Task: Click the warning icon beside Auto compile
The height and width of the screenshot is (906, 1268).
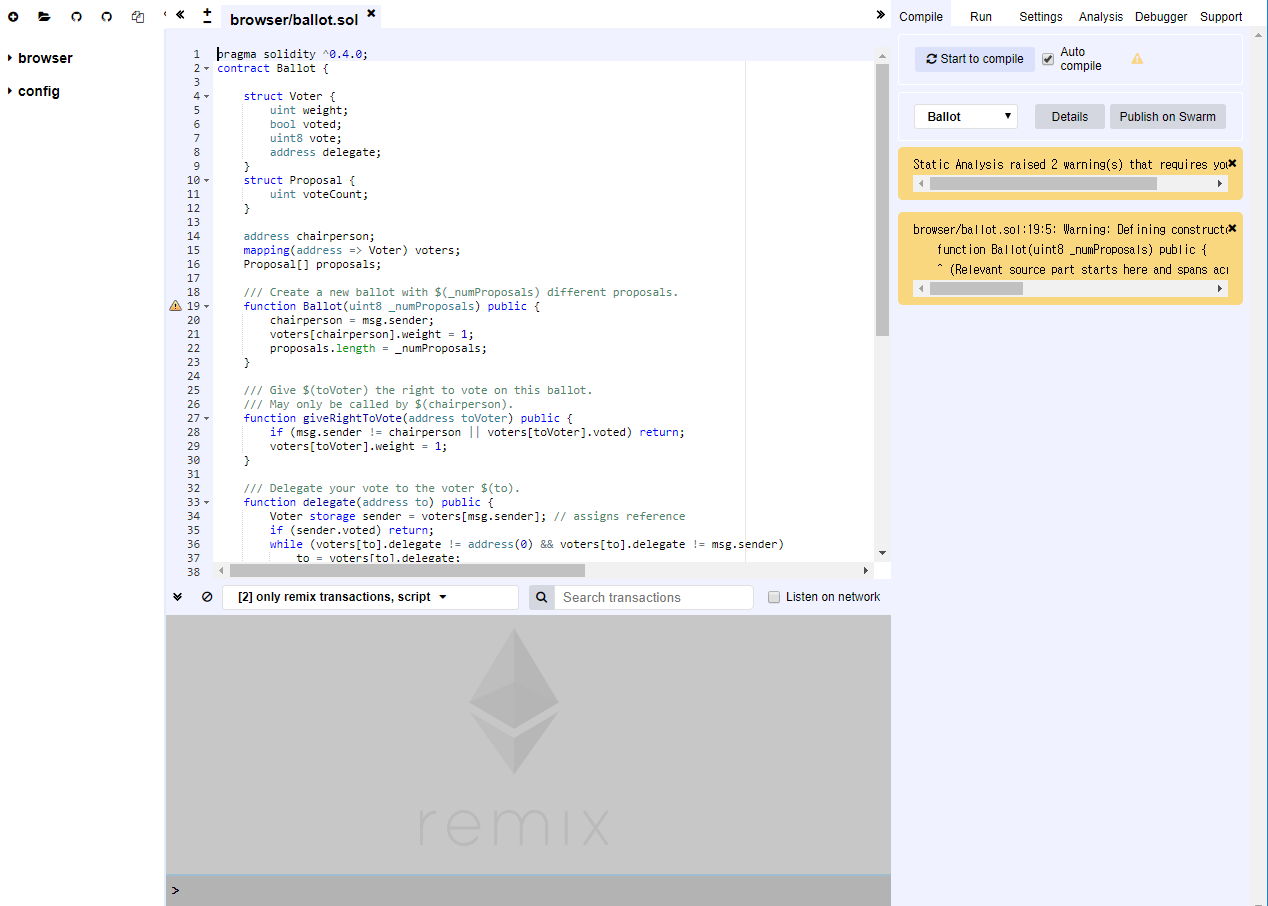Action: [1137, 58]
